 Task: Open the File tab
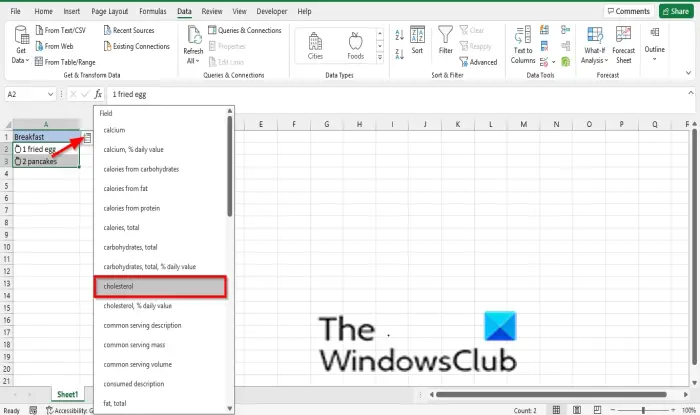(15, 11)
